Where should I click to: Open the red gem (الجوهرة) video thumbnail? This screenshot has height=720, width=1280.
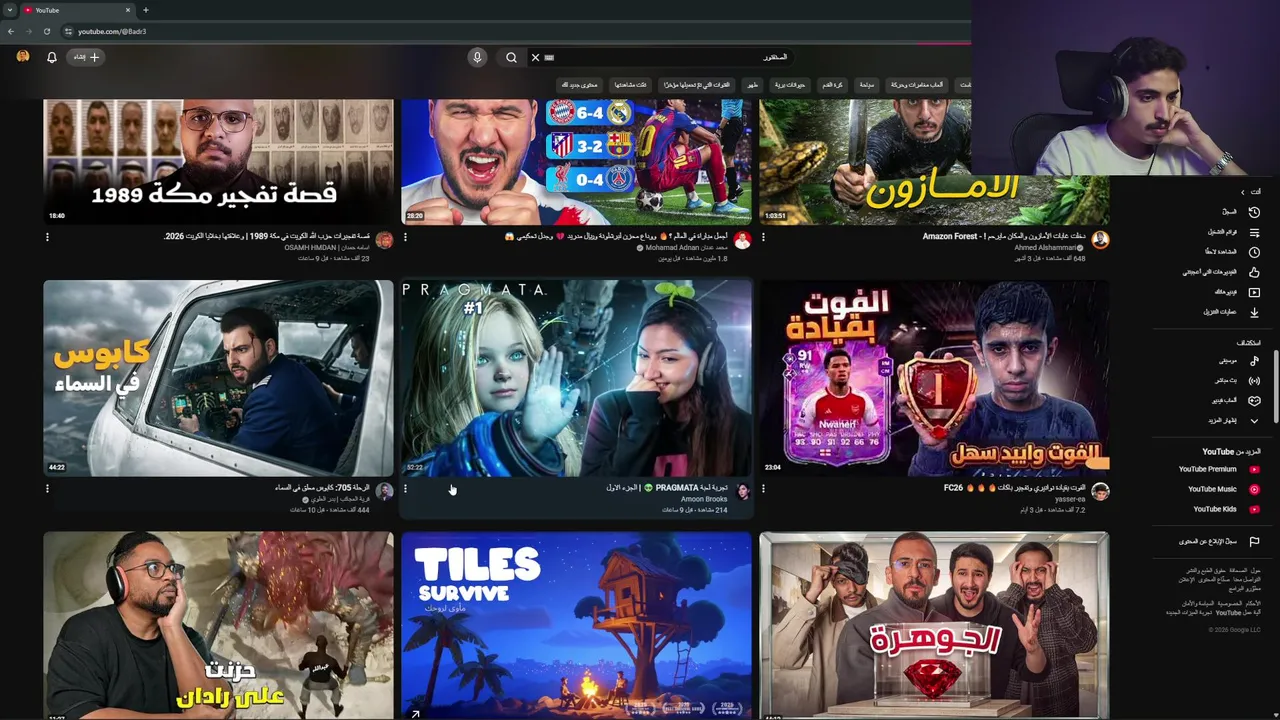coord(934,625)
